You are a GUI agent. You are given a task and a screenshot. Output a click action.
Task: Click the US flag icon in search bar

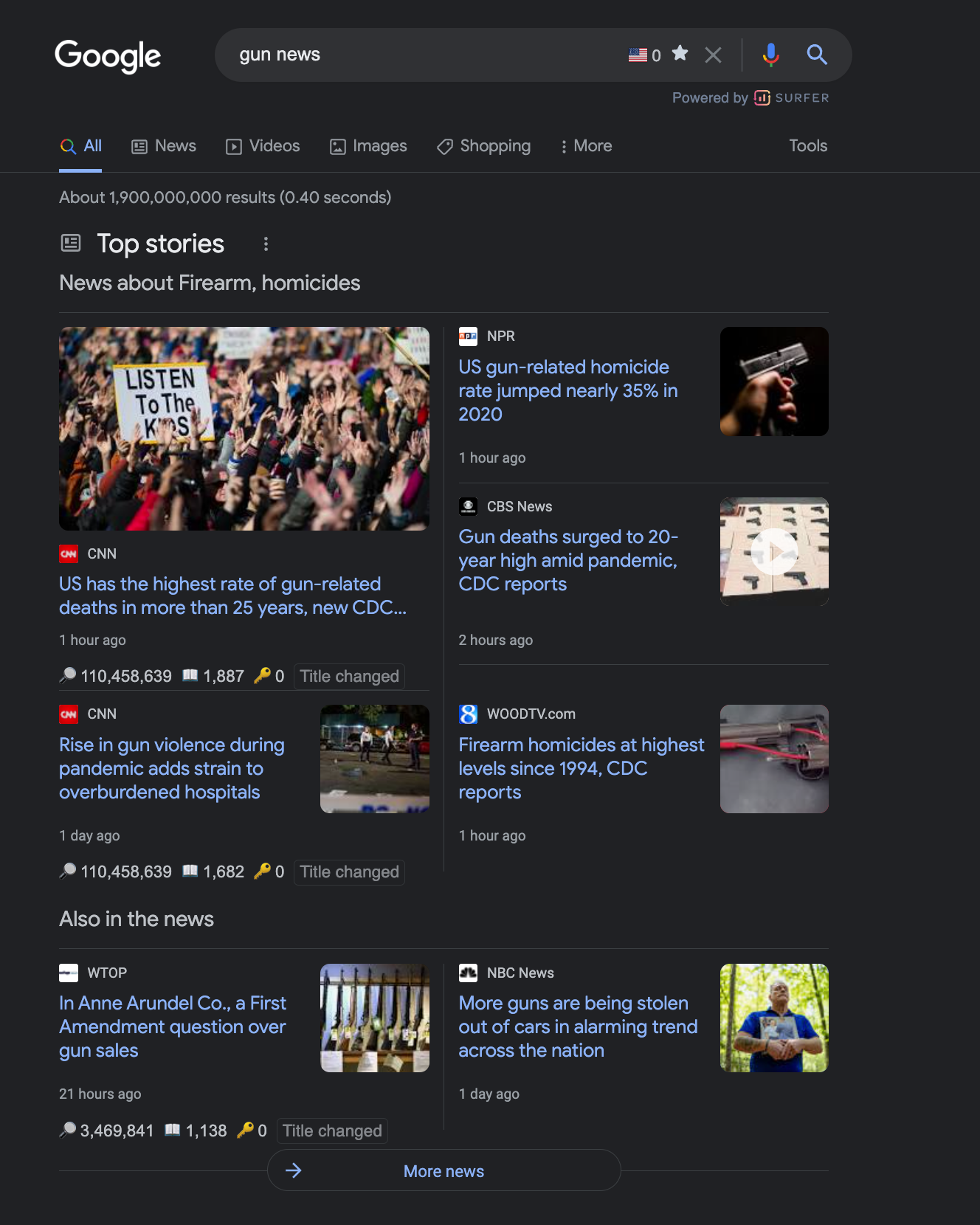pyautogui.click(x=638, y=55)
